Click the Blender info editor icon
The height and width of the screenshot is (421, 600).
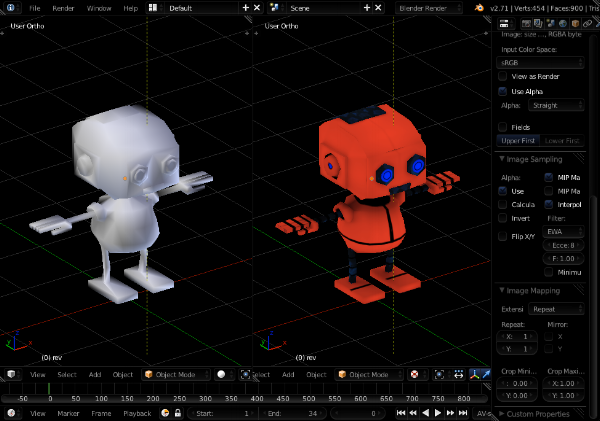(12, 7)
